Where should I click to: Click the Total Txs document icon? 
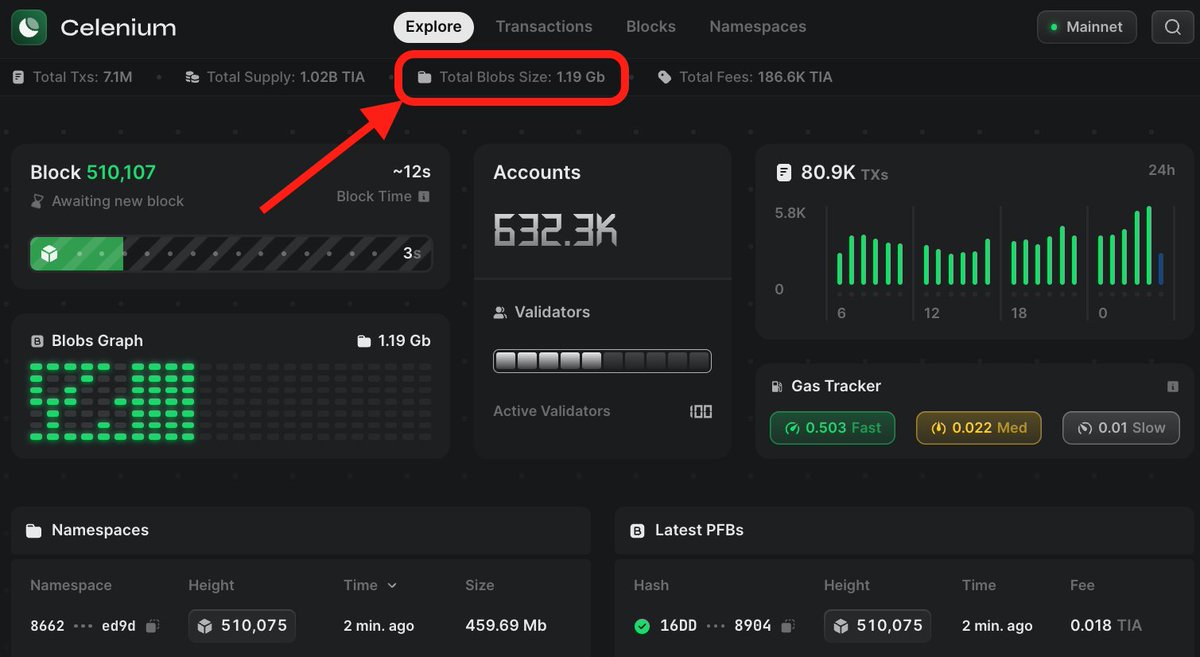coord(18,77)
